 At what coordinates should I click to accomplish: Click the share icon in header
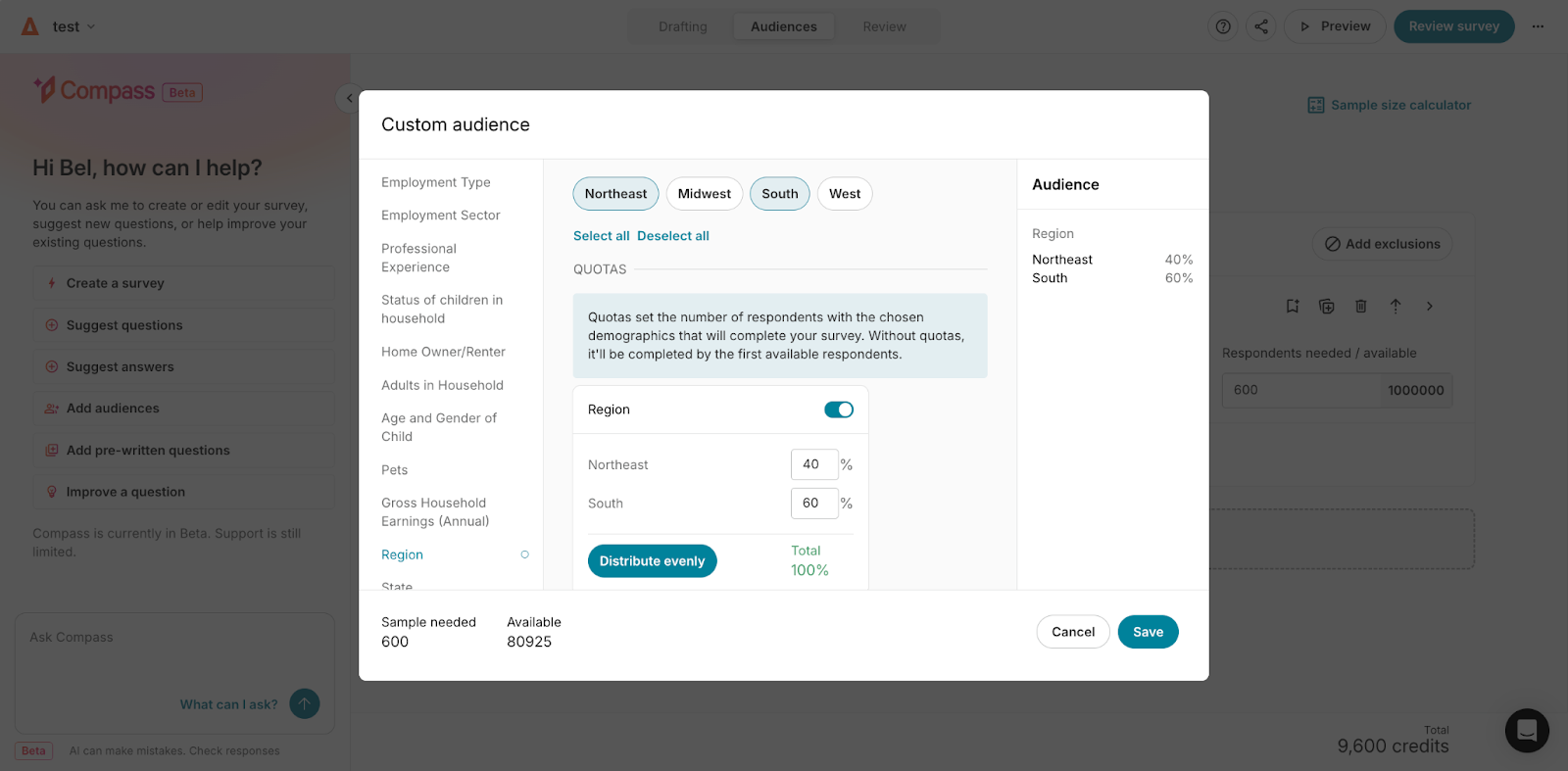click(x=1261, y=26)
